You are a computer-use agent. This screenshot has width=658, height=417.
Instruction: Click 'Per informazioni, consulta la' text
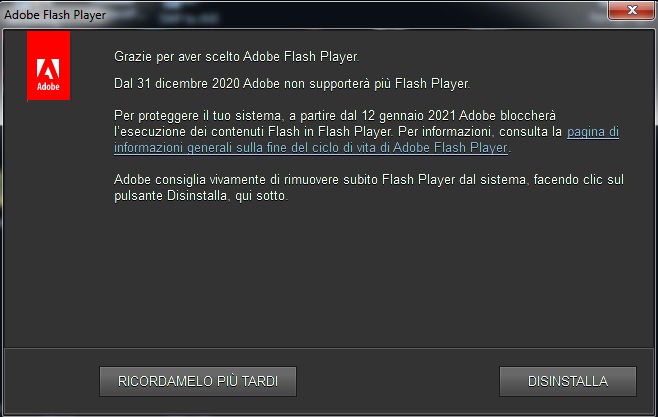tap(480, 132)
